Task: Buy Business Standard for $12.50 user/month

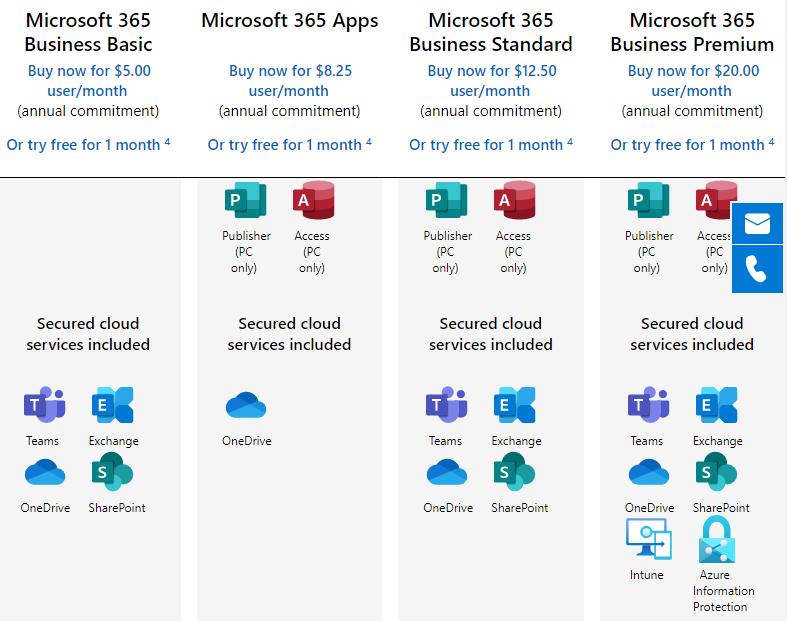Action: pyautogui.click(x=491, y=80)
